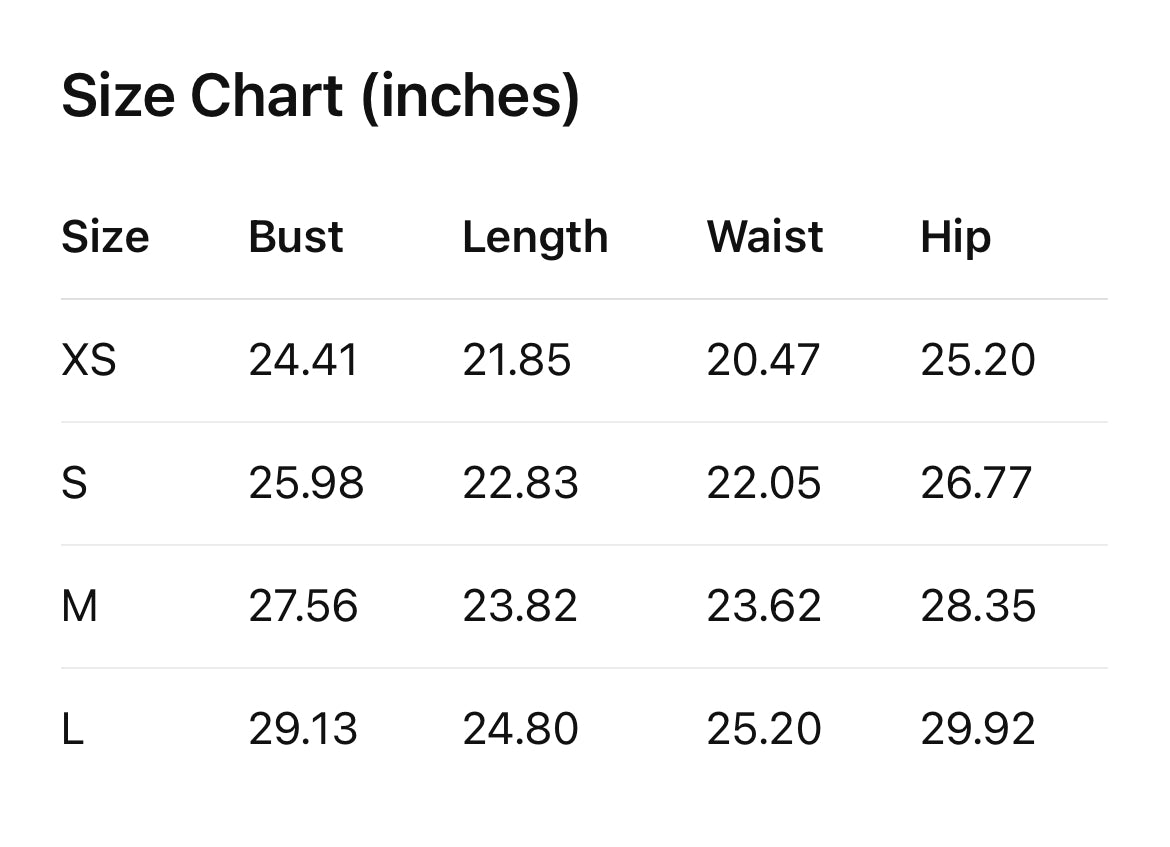The height and width of the screenshot is (847, 1170).
Task: Click the M hip value 28.35
Action: [978, 606]
